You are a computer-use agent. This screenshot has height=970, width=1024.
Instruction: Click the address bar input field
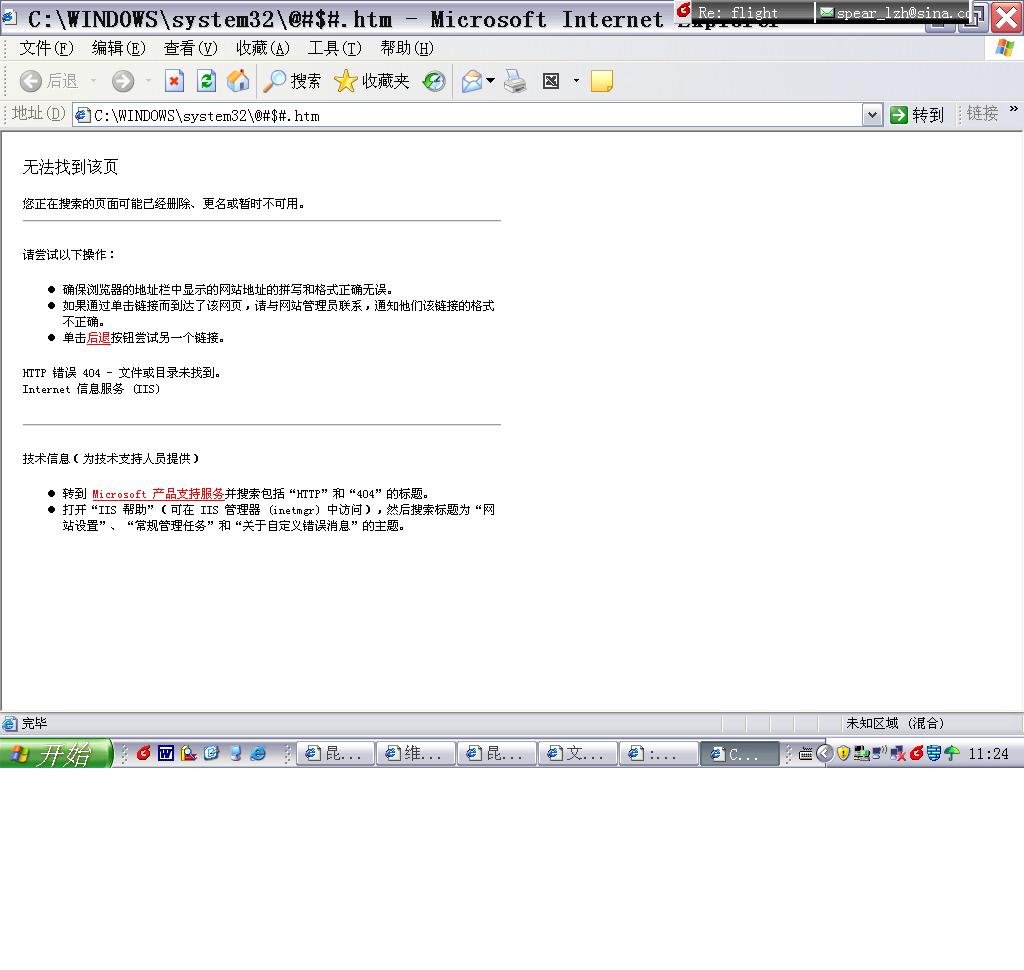coord(468,116)
